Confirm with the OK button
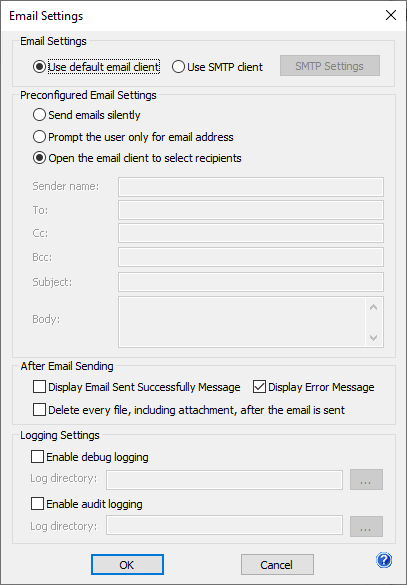The image size is (407, 585). click(x=127, y=564)
